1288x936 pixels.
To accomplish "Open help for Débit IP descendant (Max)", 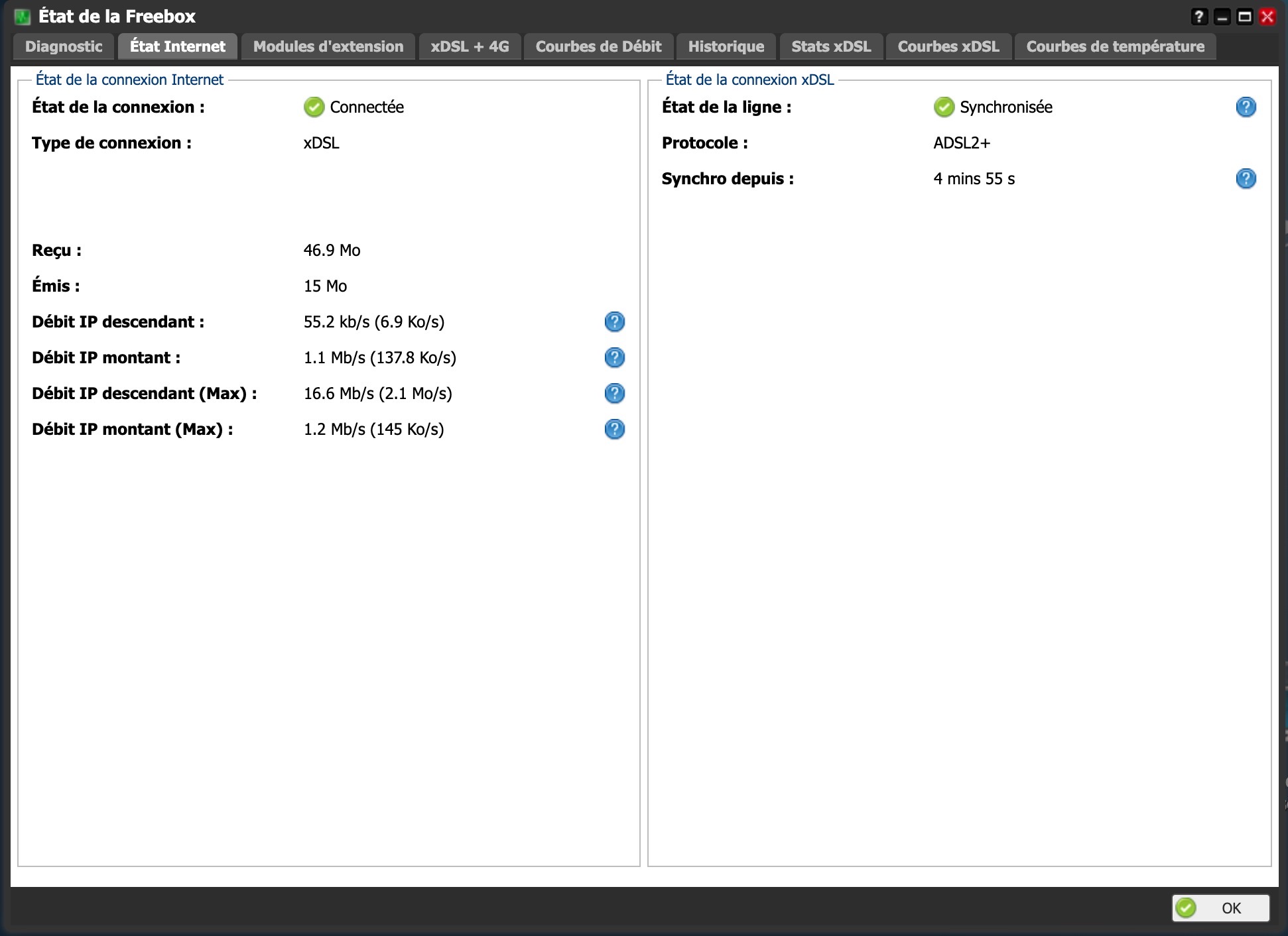I will (x=615, y=393).
